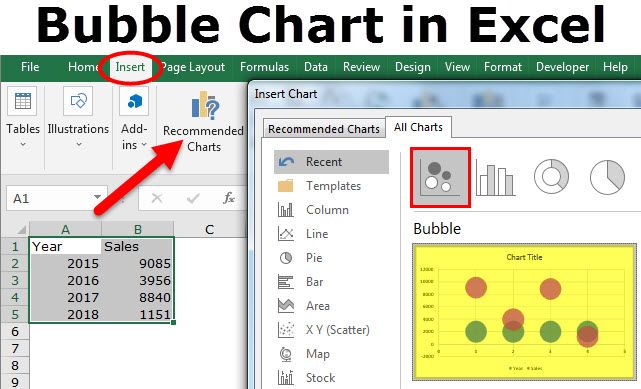Click the Pie chart category icon
The image size is (641, 389).
pos(286,258)
